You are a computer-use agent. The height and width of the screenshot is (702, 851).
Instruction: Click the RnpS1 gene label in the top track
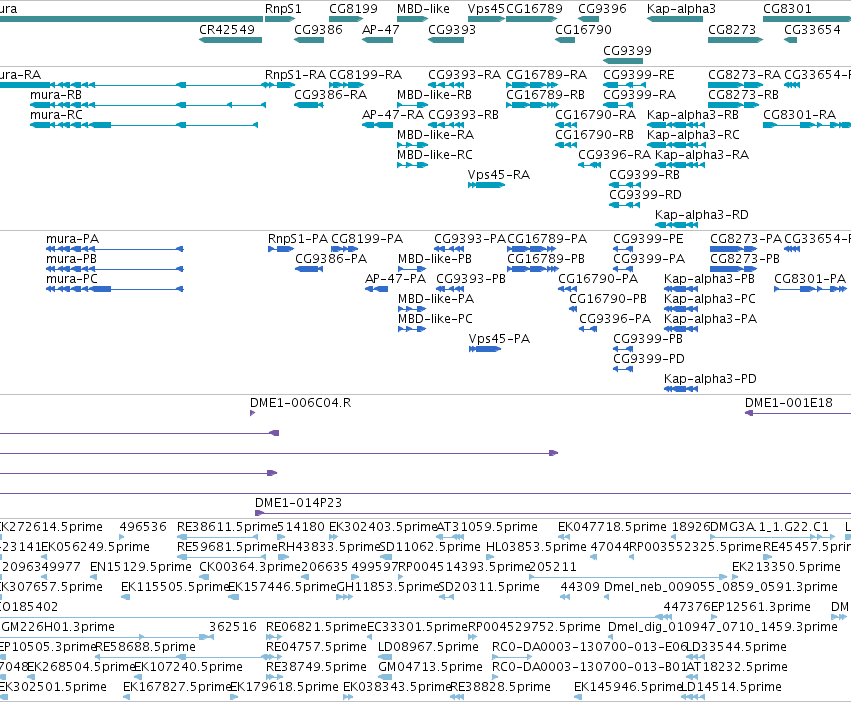[283, 9]
